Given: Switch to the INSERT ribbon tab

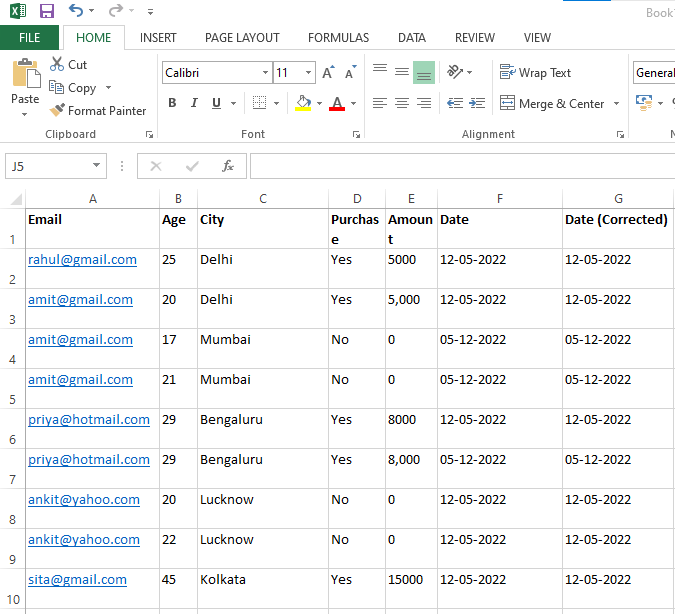Looking at the screenshot, I should pos(158,38).
